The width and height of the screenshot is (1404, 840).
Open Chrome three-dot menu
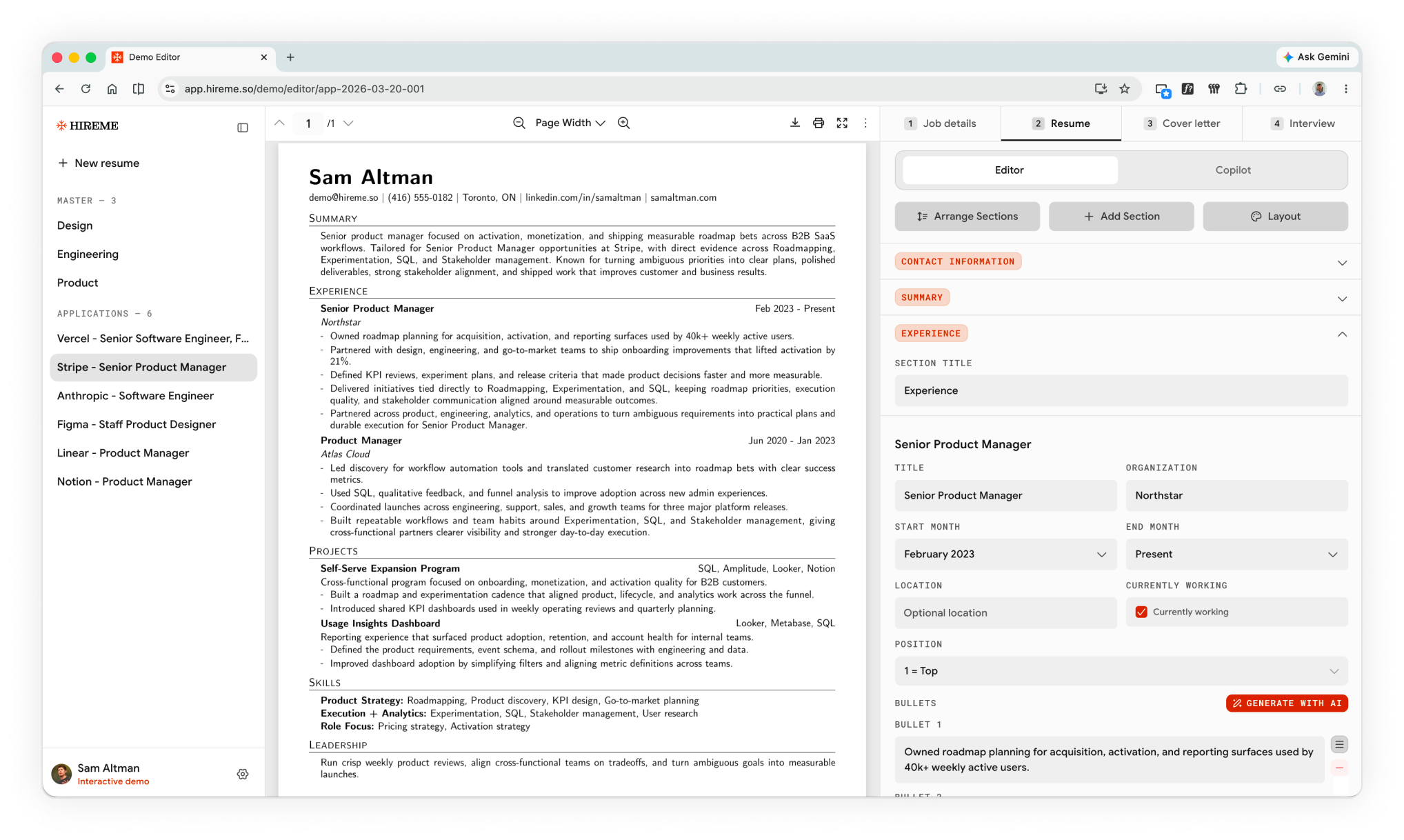(x=1345, y=88)
